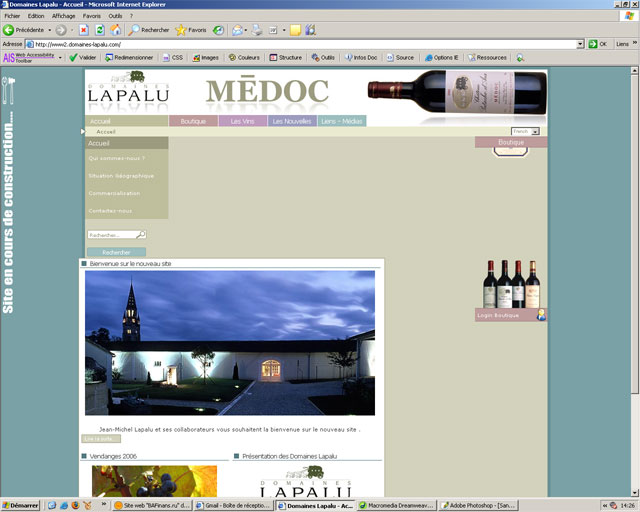Click the user icon beside Login Boutique
Viewport: 640px width, 512px height.
click(x=541, y=315)
